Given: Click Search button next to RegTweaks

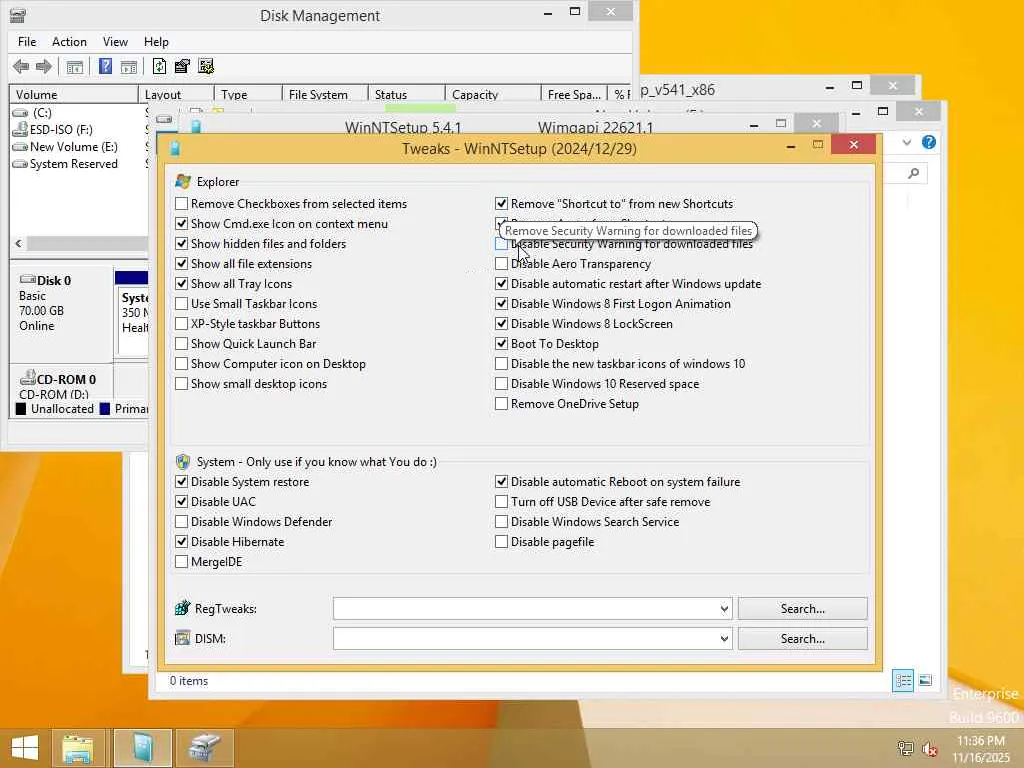Looking at the screenshot, I should pyautogui.click(x=803, y=609).
